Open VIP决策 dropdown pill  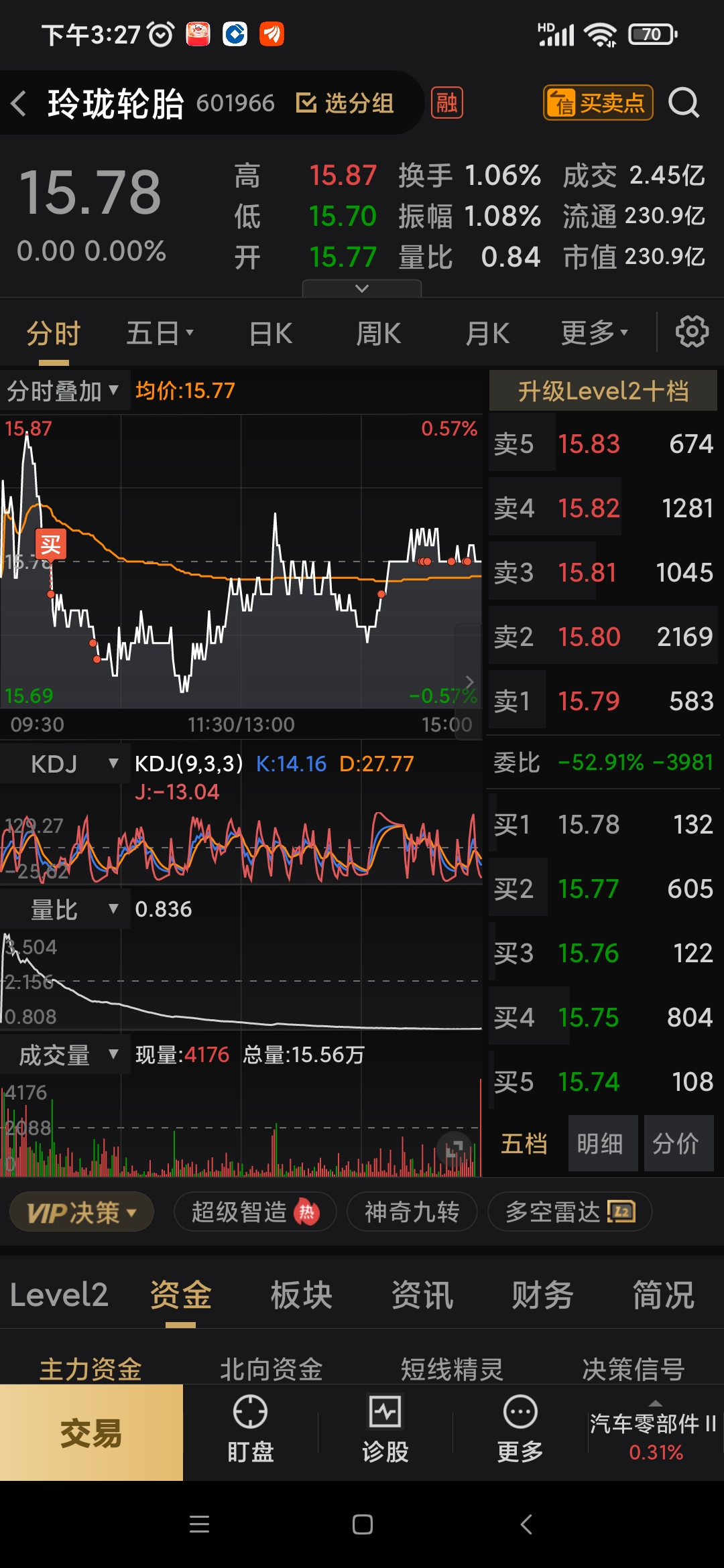(82, 1212)
